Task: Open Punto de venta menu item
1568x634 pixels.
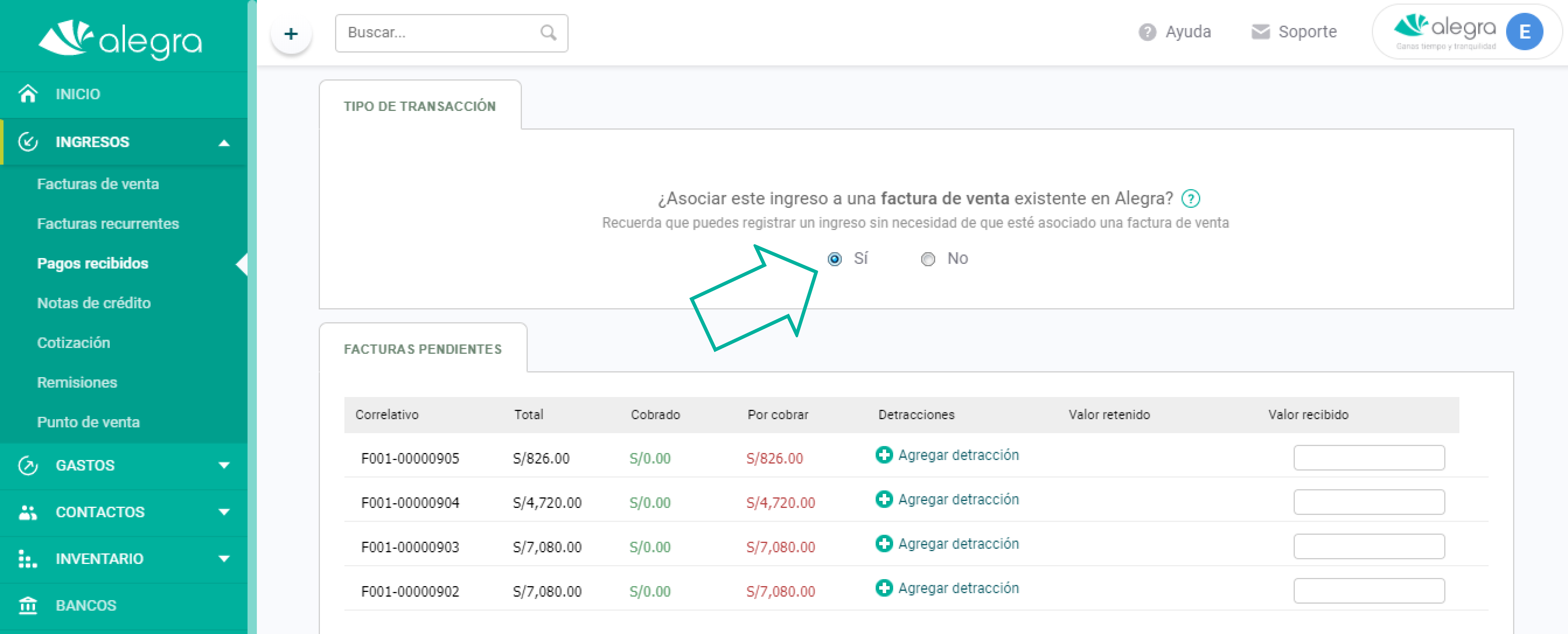Action: [x=88, y=422]
